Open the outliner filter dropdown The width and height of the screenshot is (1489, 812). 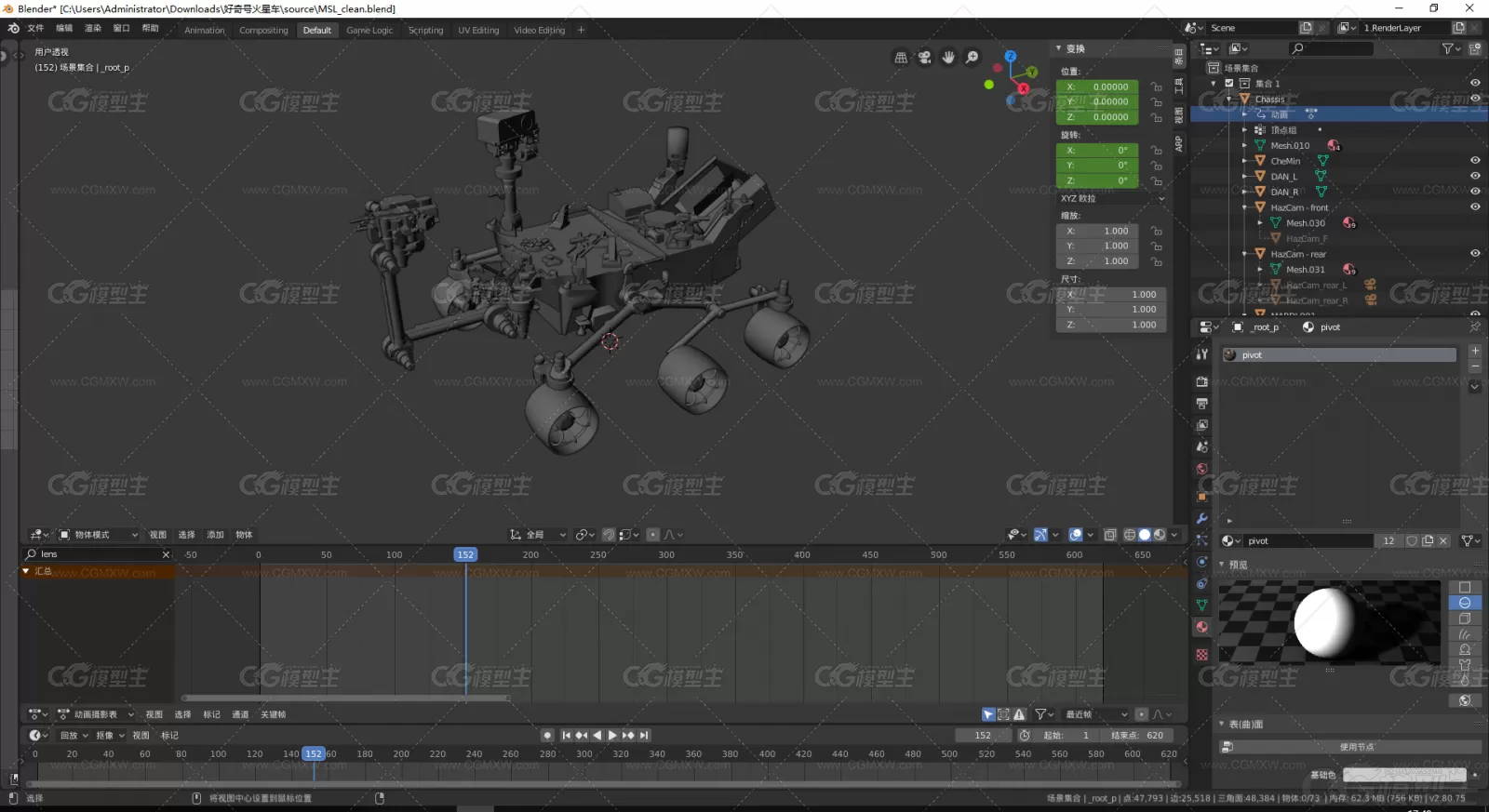pyautogui.click(x=1452, y=48)
